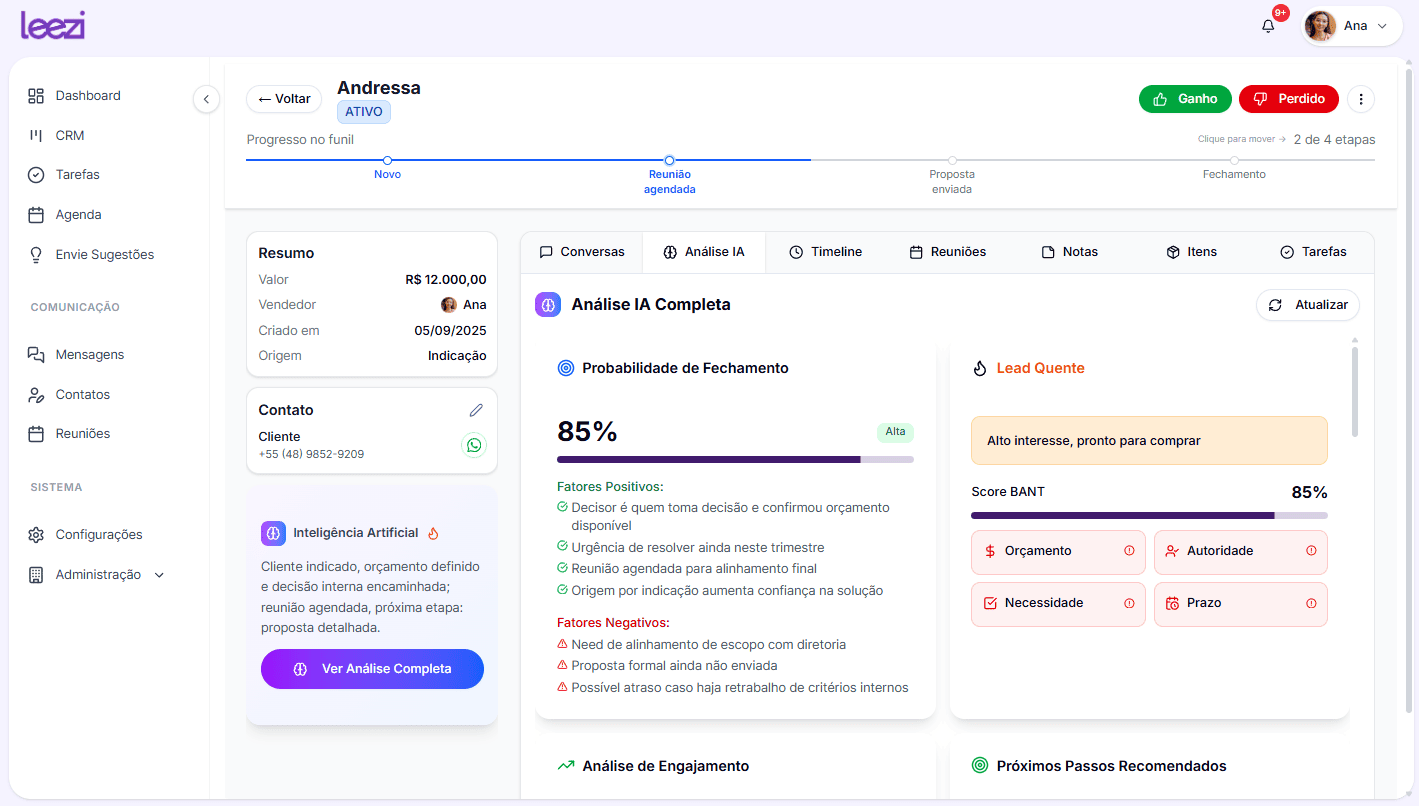Viewport: 1419px width, 806px height.
Task: Click the Autoridade info icon
Action: 1311,551
